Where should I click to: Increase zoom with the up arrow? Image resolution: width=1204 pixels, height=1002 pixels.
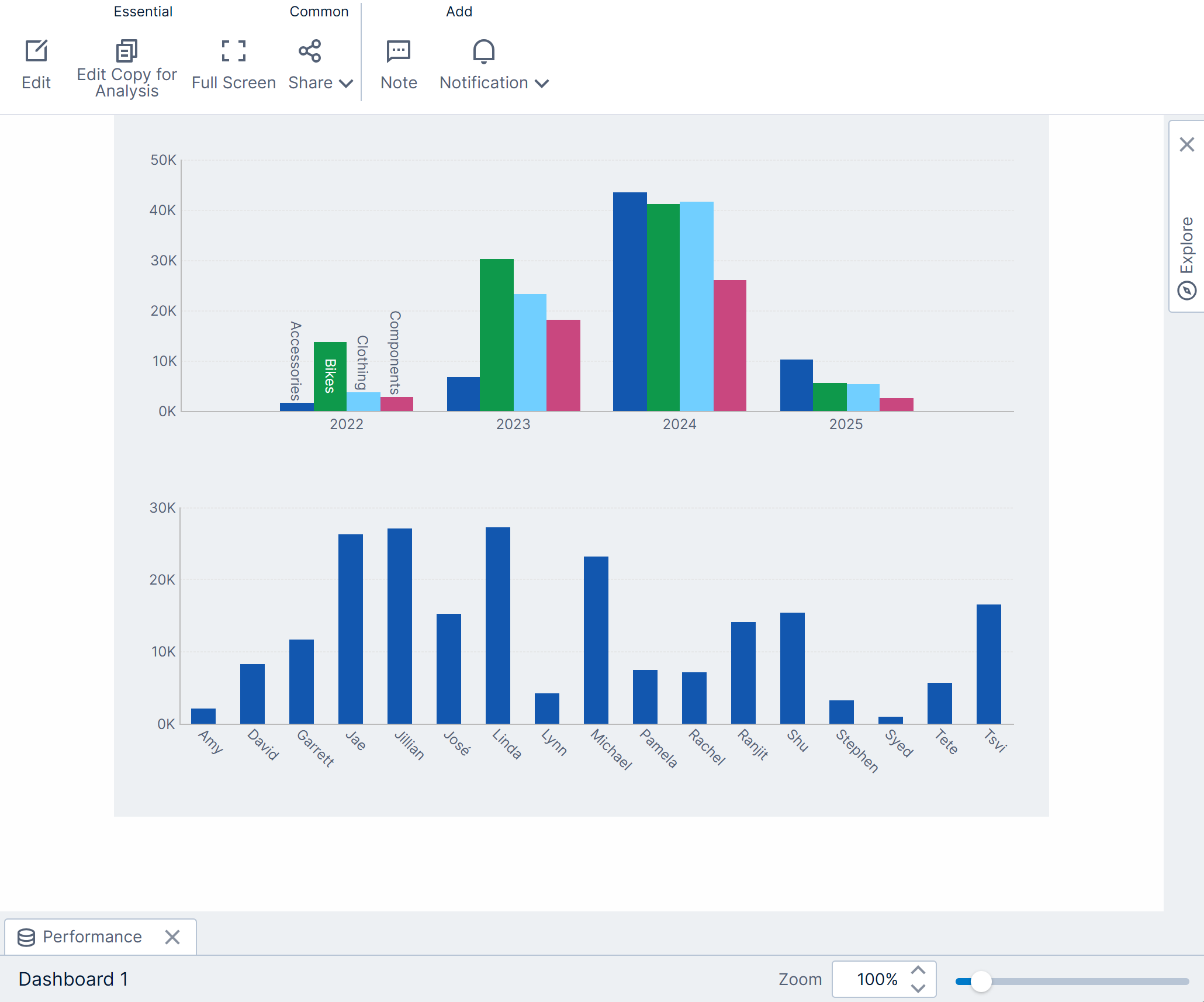(x=918, y=970)
